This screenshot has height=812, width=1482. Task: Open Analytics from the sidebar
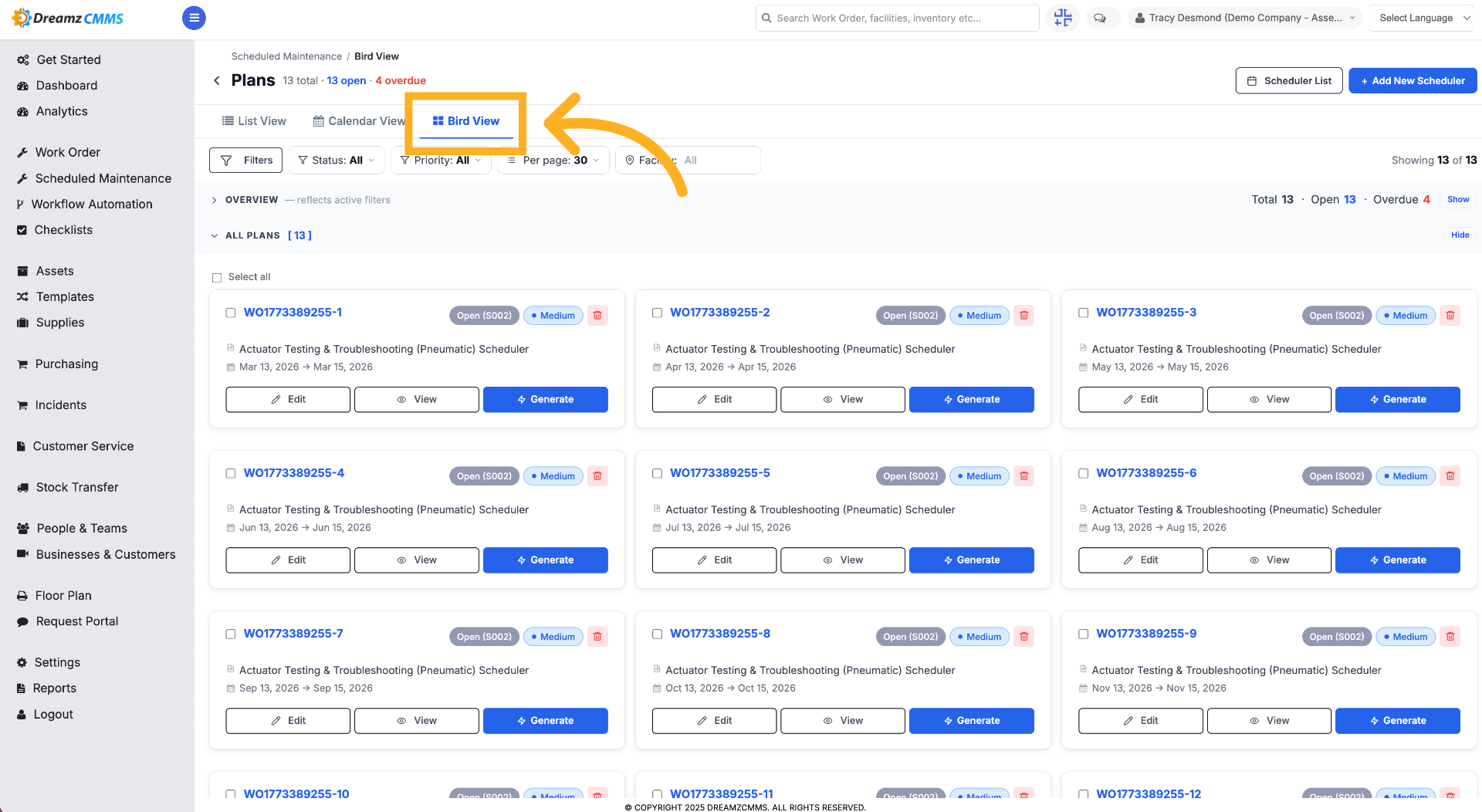click(62, 111)
